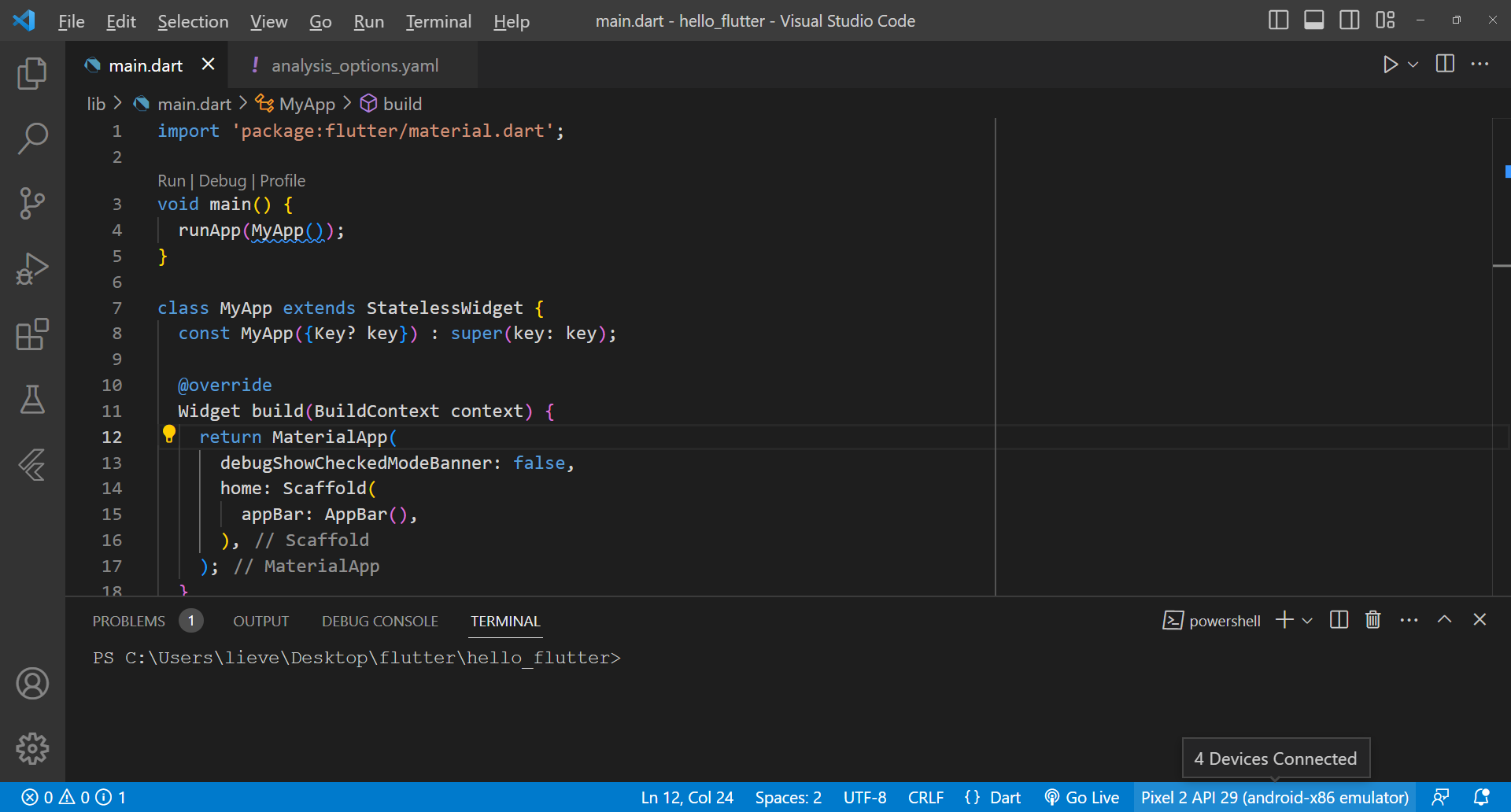Customize layout from title bar icon
Screen dimensions: 1511x812
tap(1385, 20)
